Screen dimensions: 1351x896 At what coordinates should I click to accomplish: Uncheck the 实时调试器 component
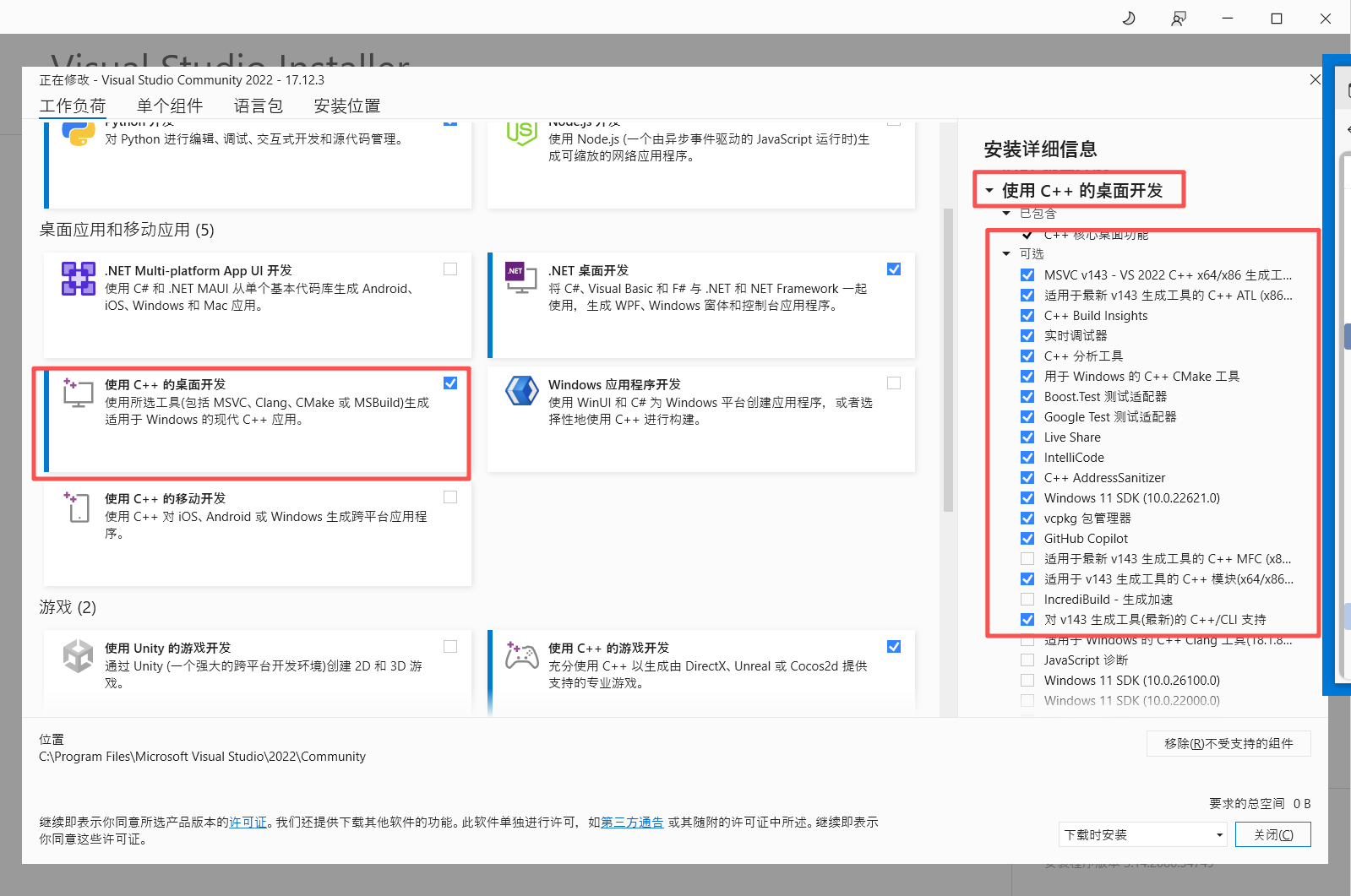(1027, 336)
